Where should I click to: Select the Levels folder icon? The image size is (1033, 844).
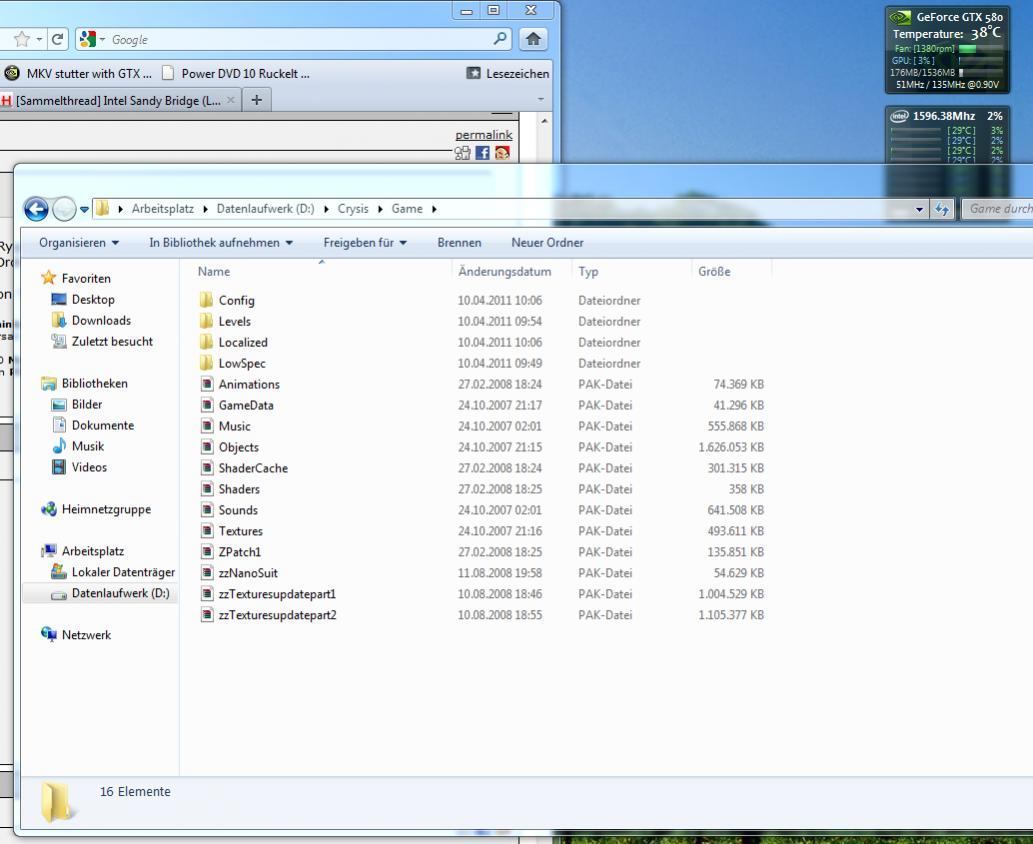(x=207, y=322)
